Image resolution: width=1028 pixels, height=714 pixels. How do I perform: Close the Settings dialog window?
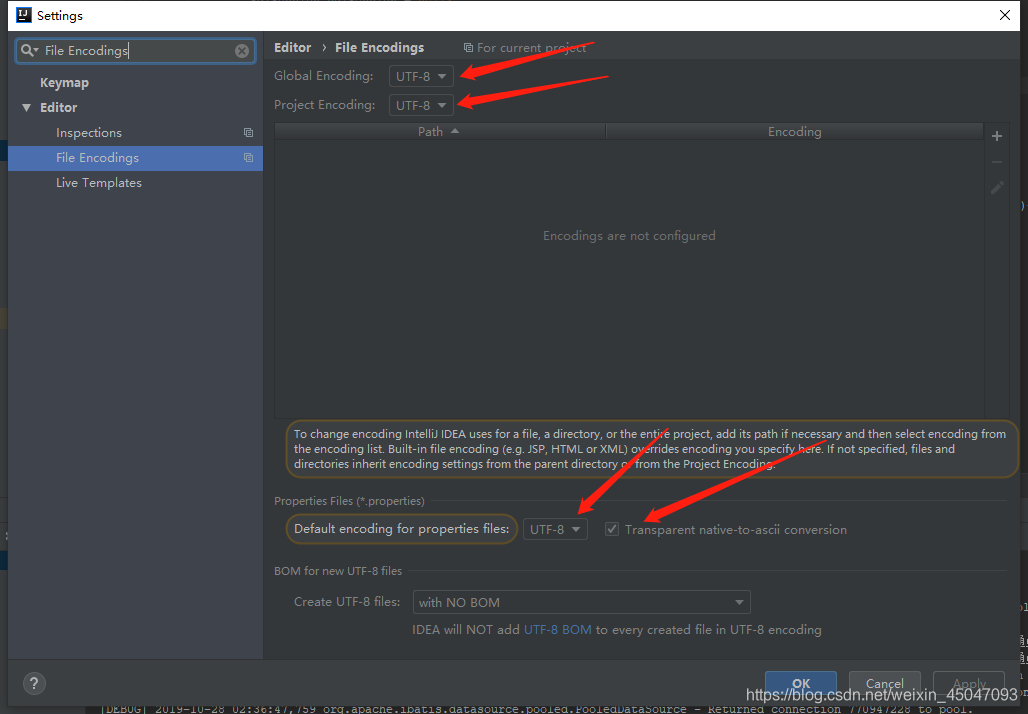(1004, 15)
